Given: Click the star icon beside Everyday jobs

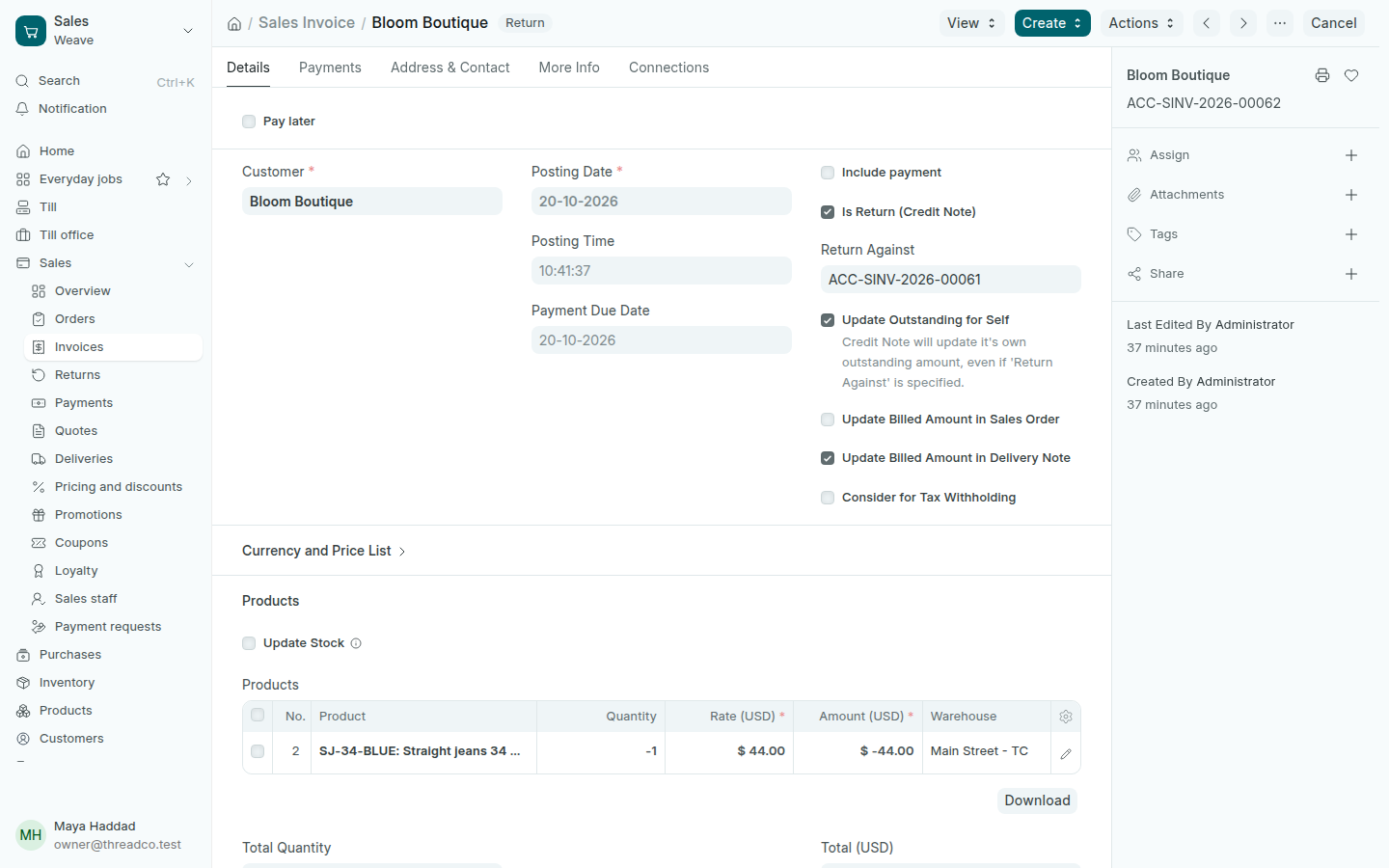Looking at the screenshot, I should (163, 179).
